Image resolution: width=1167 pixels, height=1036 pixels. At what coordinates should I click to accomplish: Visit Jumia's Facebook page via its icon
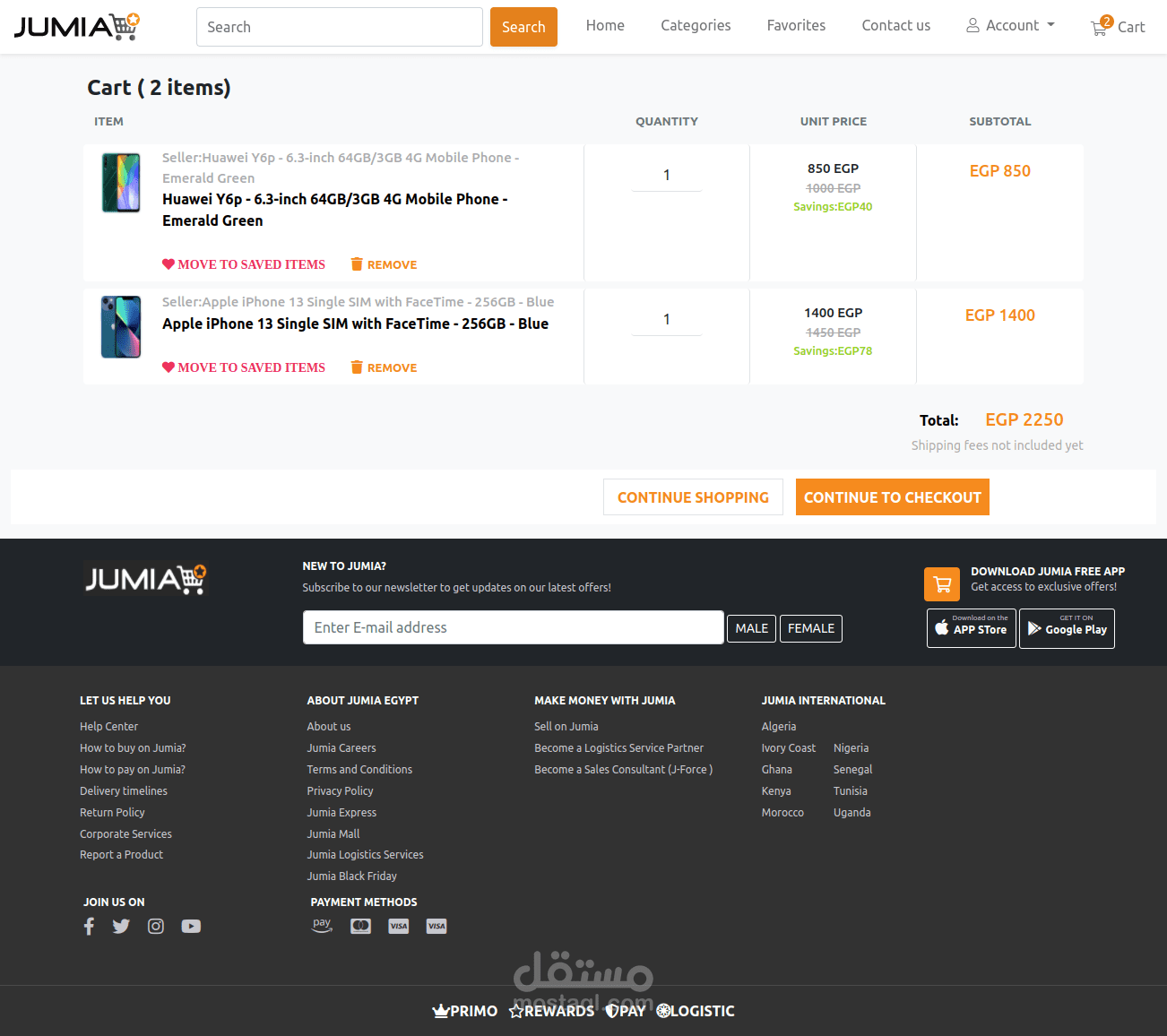pyautogui.click(x=89, y=926)
